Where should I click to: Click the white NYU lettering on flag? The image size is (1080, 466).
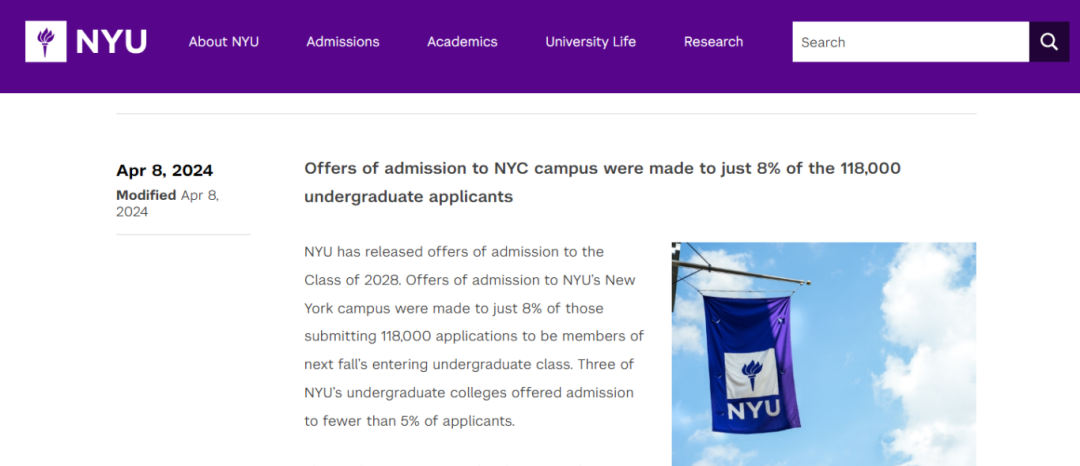[754, 410]
